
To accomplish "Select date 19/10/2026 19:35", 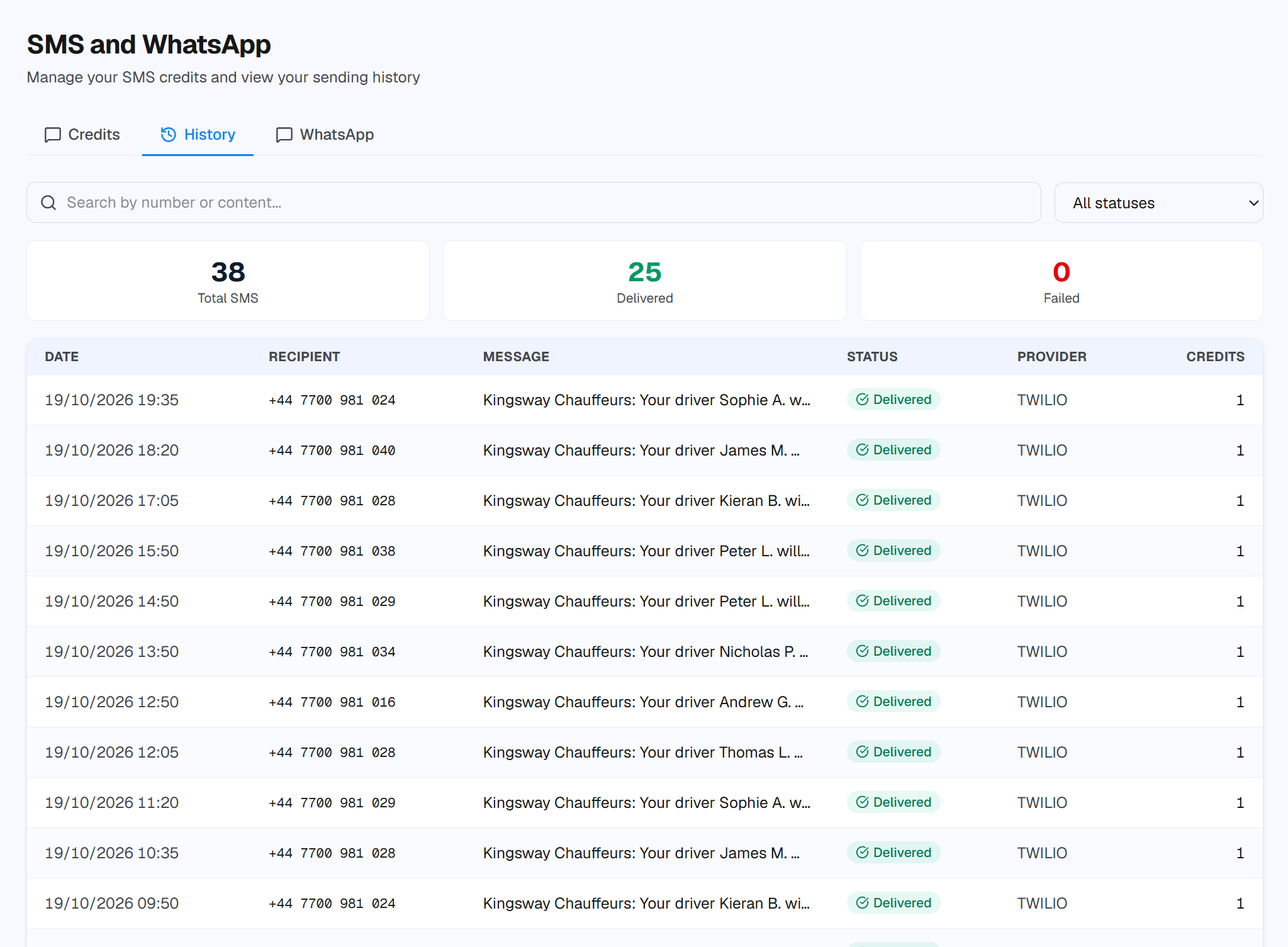I will 112,400.
